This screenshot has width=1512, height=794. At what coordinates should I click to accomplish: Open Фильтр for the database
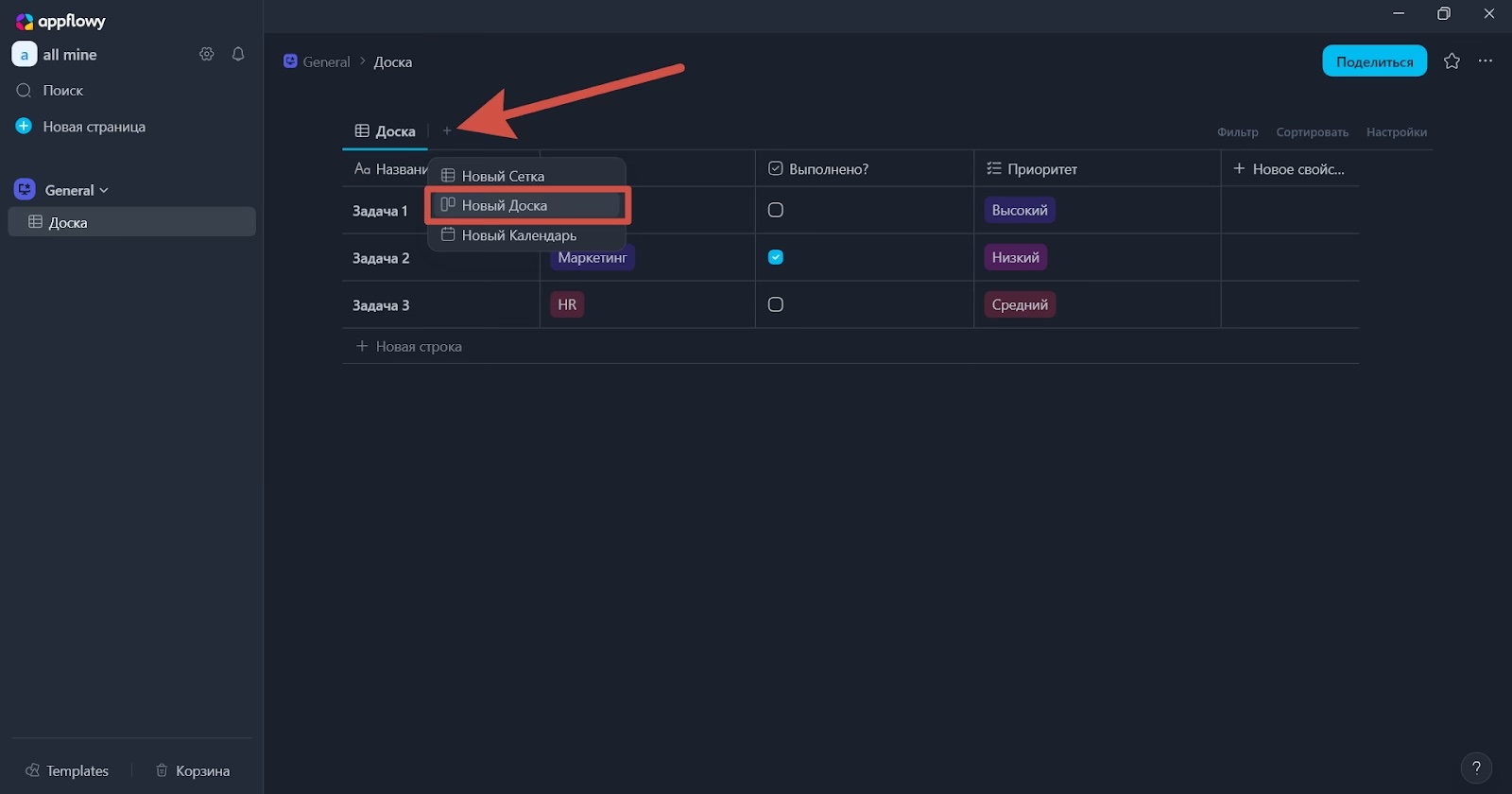point(1237,132)
